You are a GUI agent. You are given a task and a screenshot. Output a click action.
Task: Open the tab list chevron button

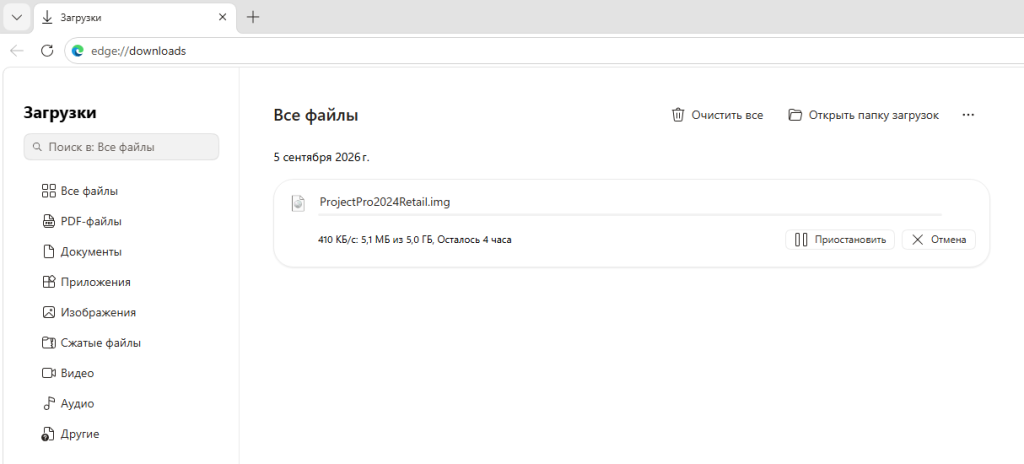click(17, 18)
